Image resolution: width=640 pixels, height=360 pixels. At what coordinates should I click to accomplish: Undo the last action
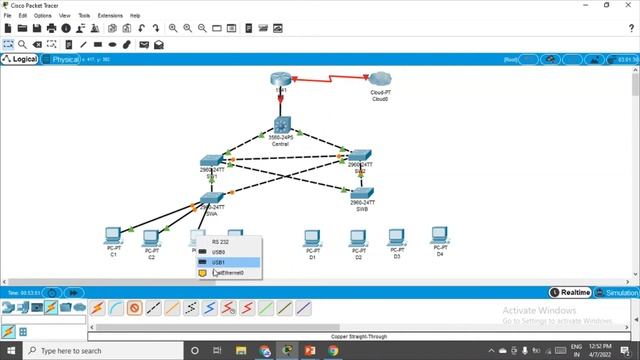tap(141, 28)
